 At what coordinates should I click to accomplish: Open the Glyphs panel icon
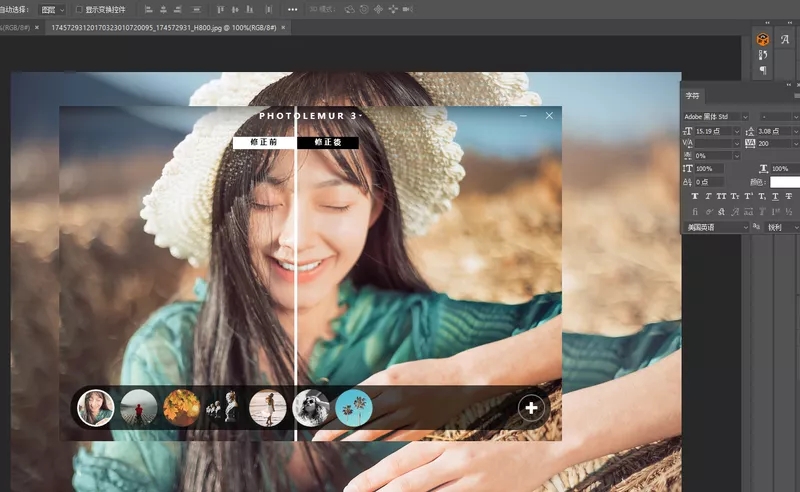click(785, 39)
